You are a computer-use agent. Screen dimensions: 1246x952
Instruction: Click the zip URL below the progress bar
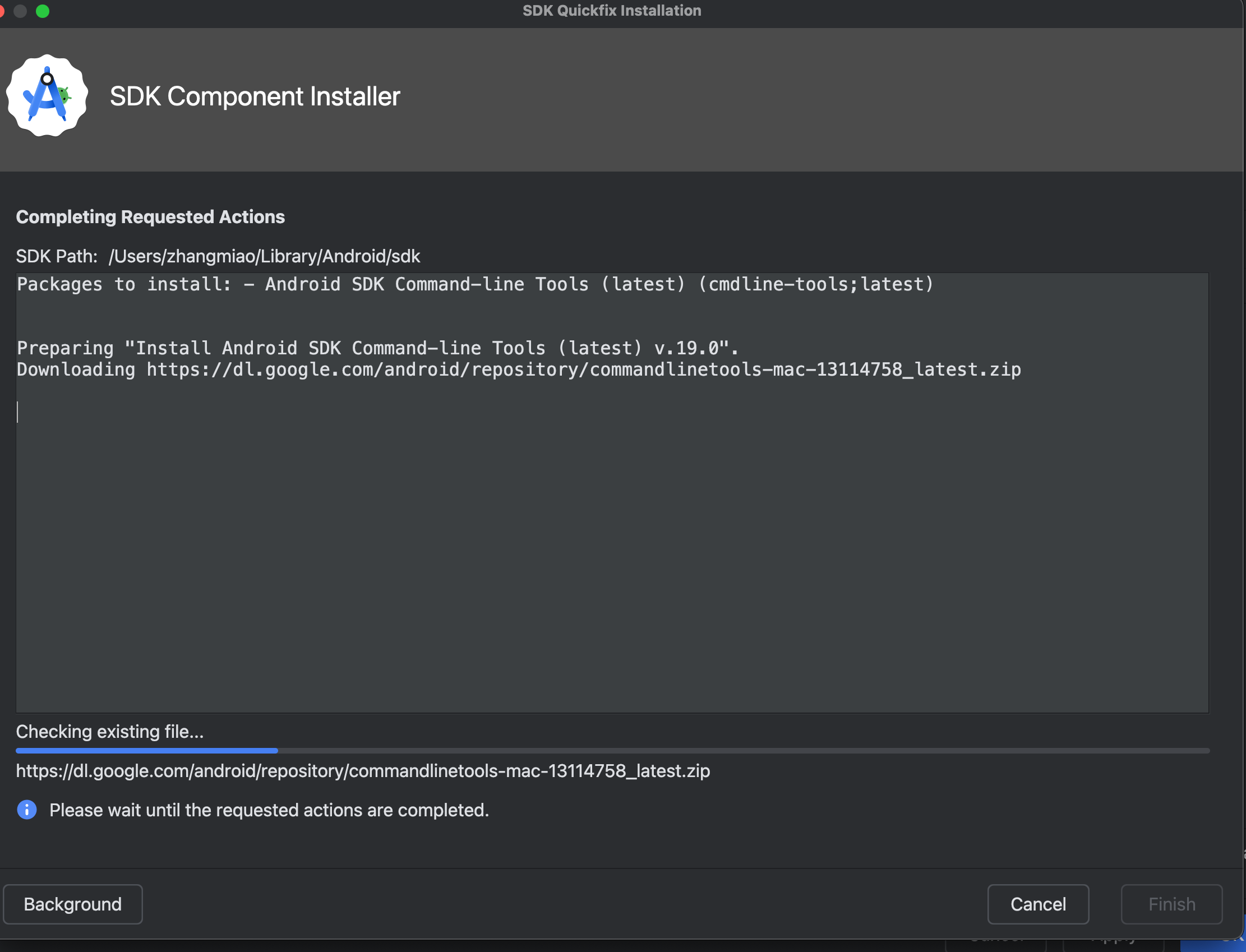pos(363,771)
